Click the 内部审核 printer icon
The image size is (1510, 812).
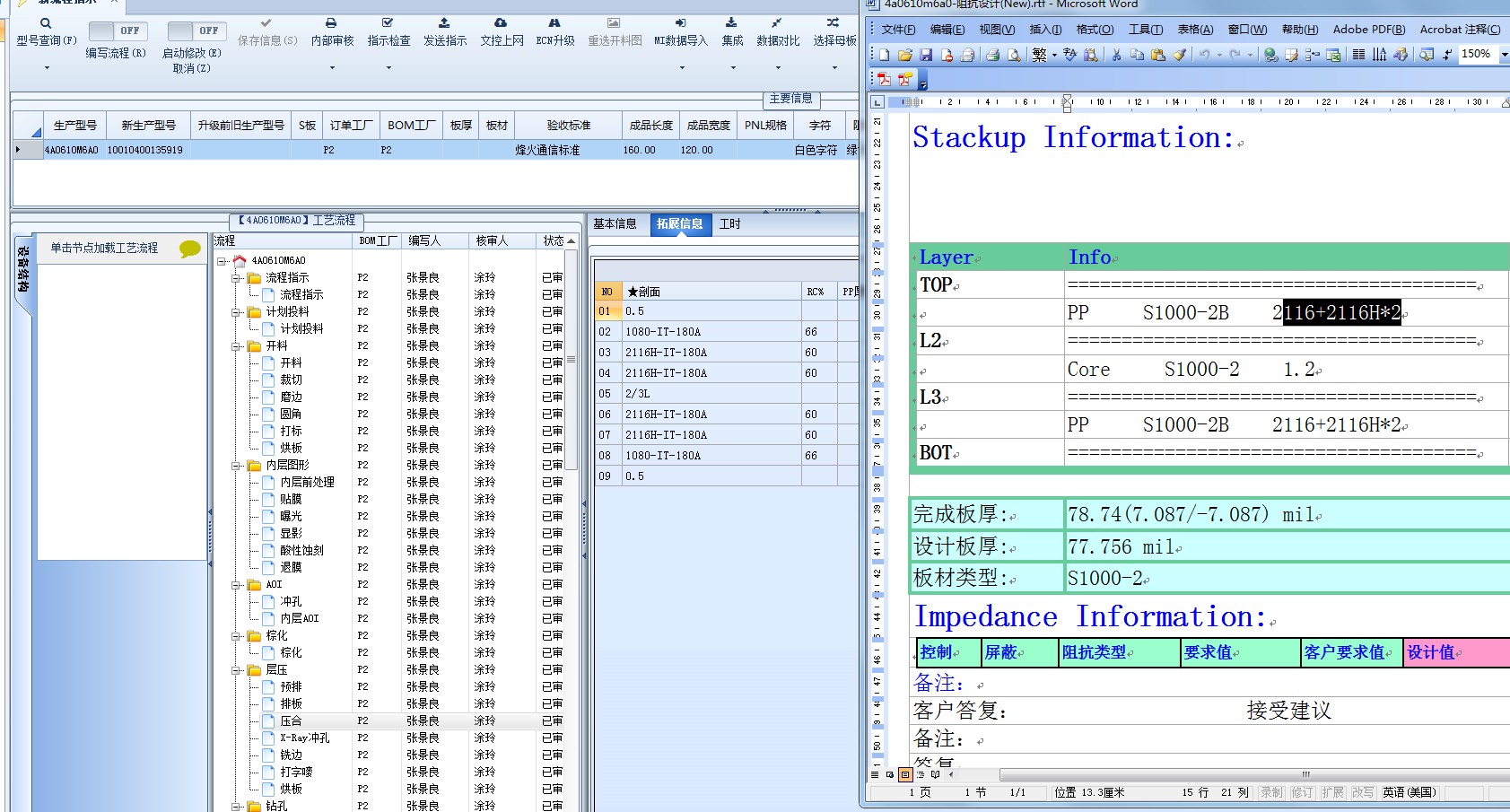331,22
